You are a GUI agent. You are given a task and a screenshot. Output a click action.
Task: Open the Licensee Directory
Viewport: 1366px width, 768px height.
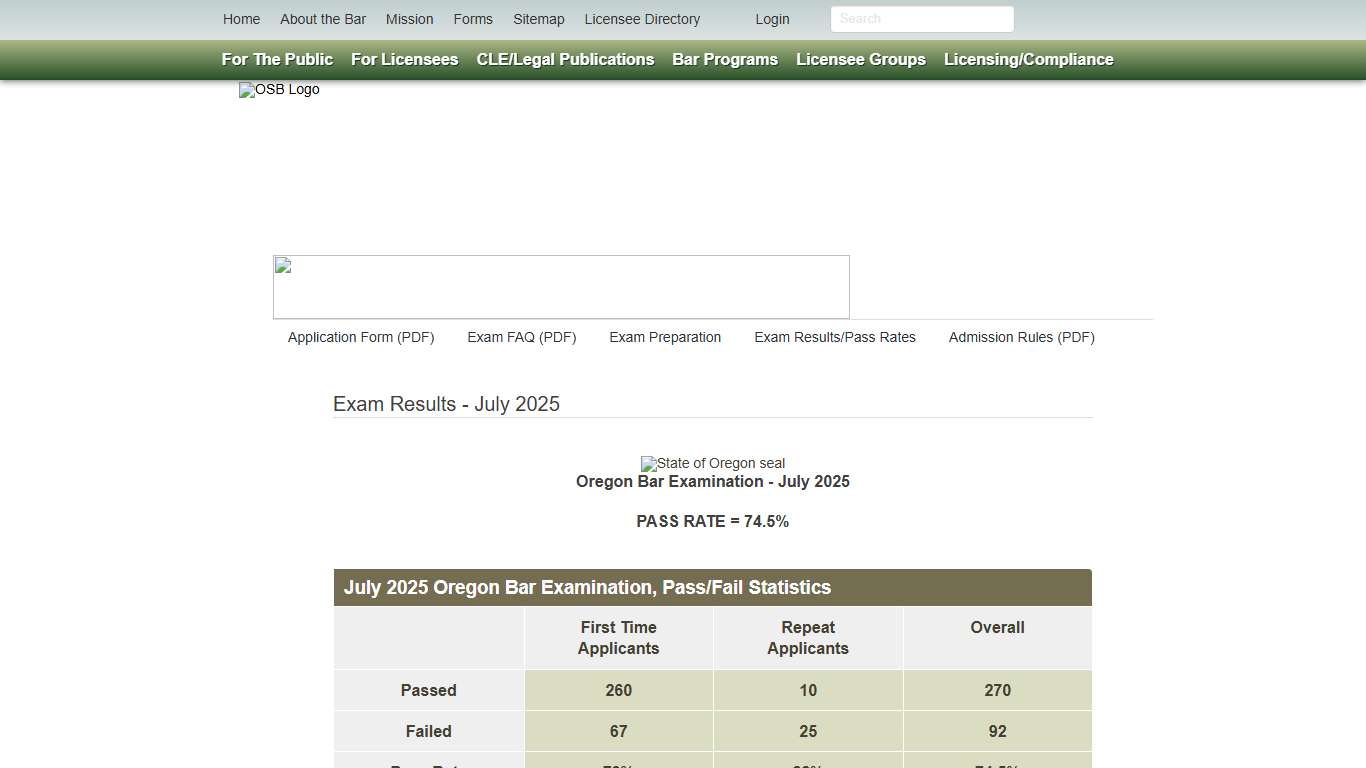click(x=642, y=19)
